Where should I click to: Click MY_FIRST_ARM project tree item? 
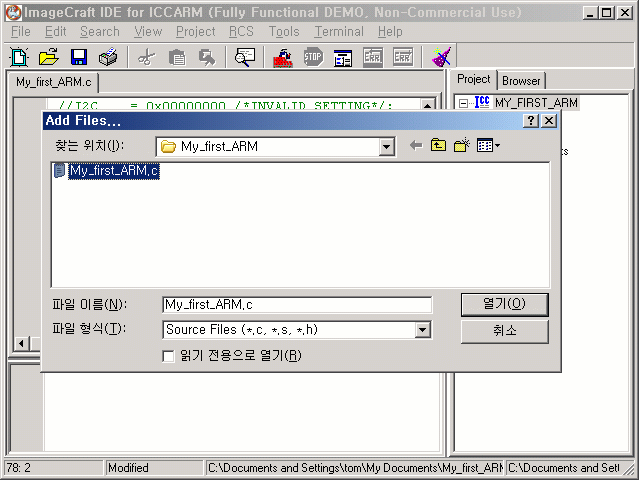pyautogui.click(x=536, y=103)
